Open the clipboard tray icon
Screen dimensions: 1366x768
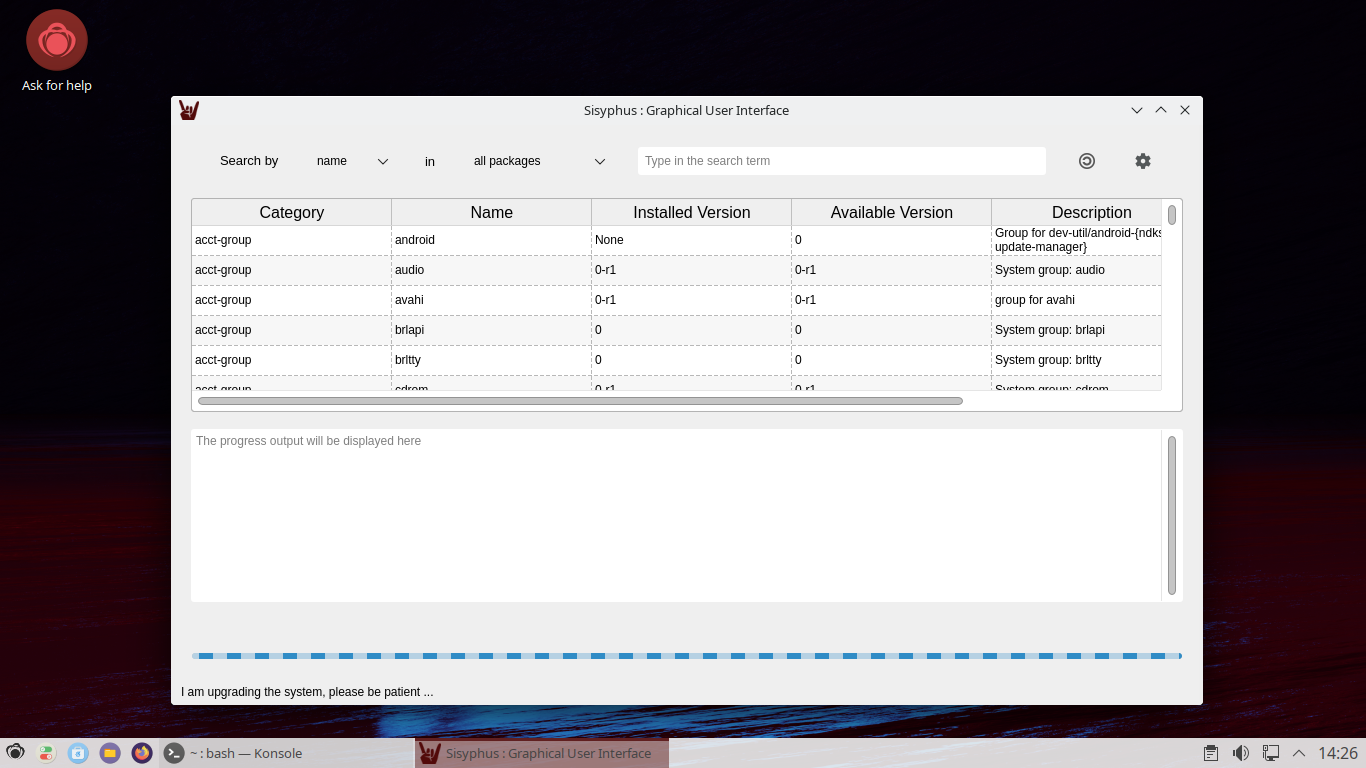pyautogui.click(x=1211, y=753)
